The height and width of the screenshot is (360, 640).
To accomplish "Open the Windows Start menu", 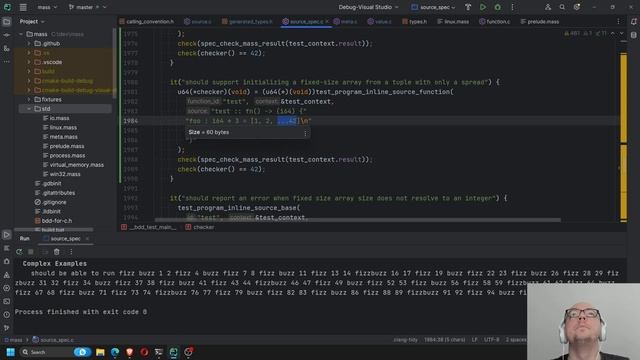I will click(11, 352).
